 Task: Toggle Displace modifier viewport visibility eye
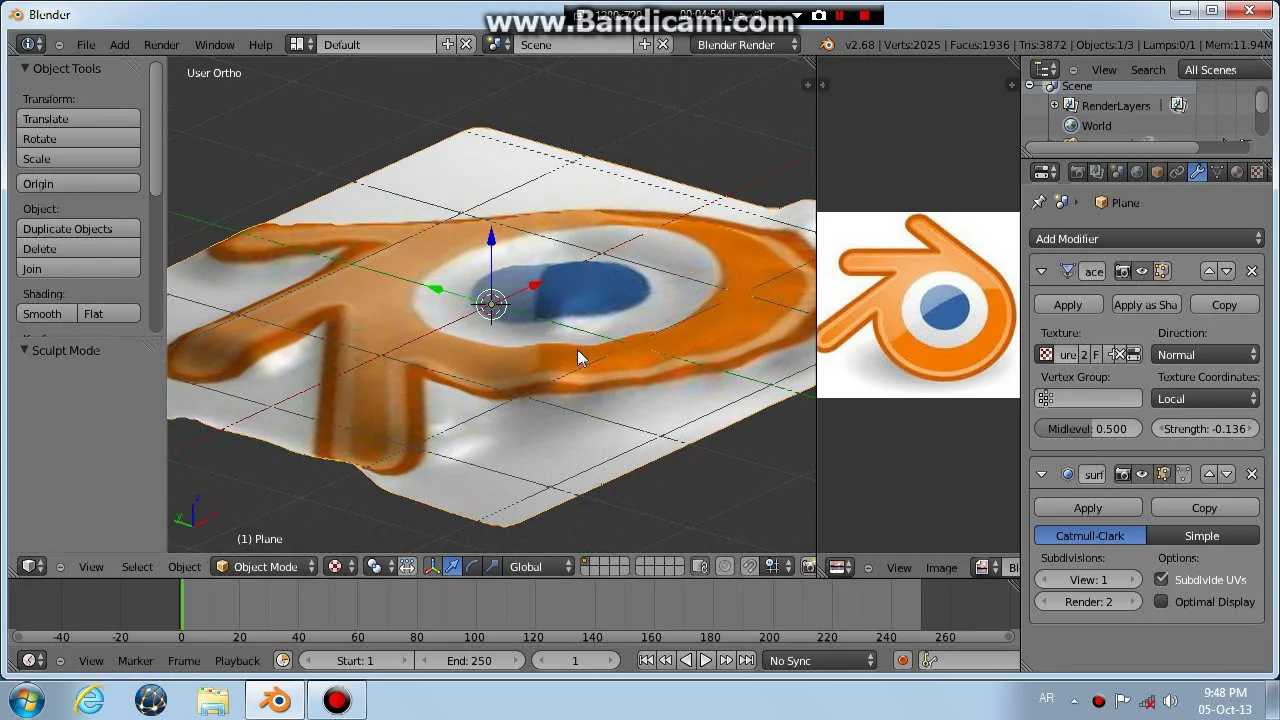pyautogui.click(x=1142, y=271)
